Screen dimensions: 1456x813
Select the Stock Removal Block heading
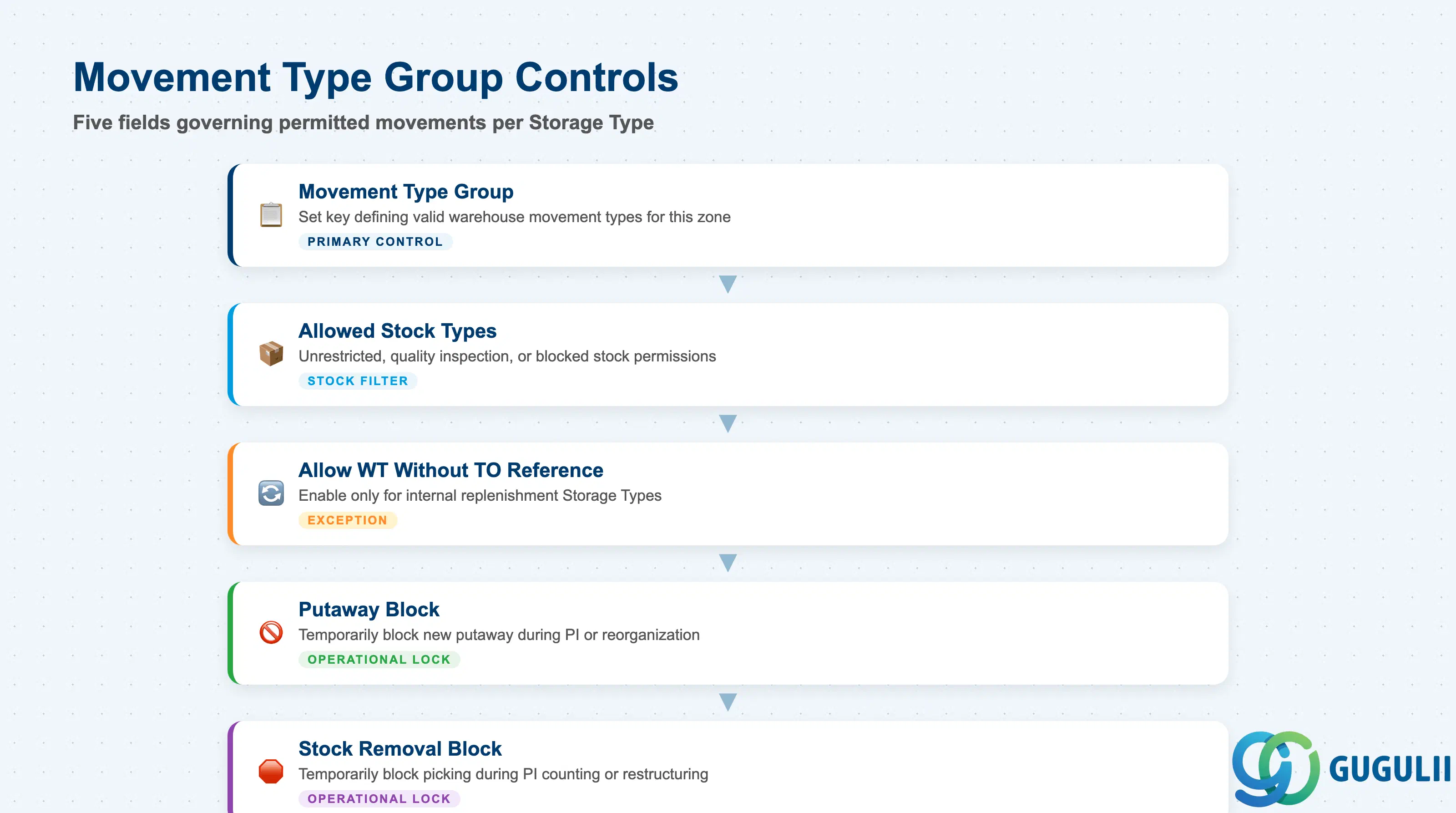pyautogui.click(x=399, y=748)
